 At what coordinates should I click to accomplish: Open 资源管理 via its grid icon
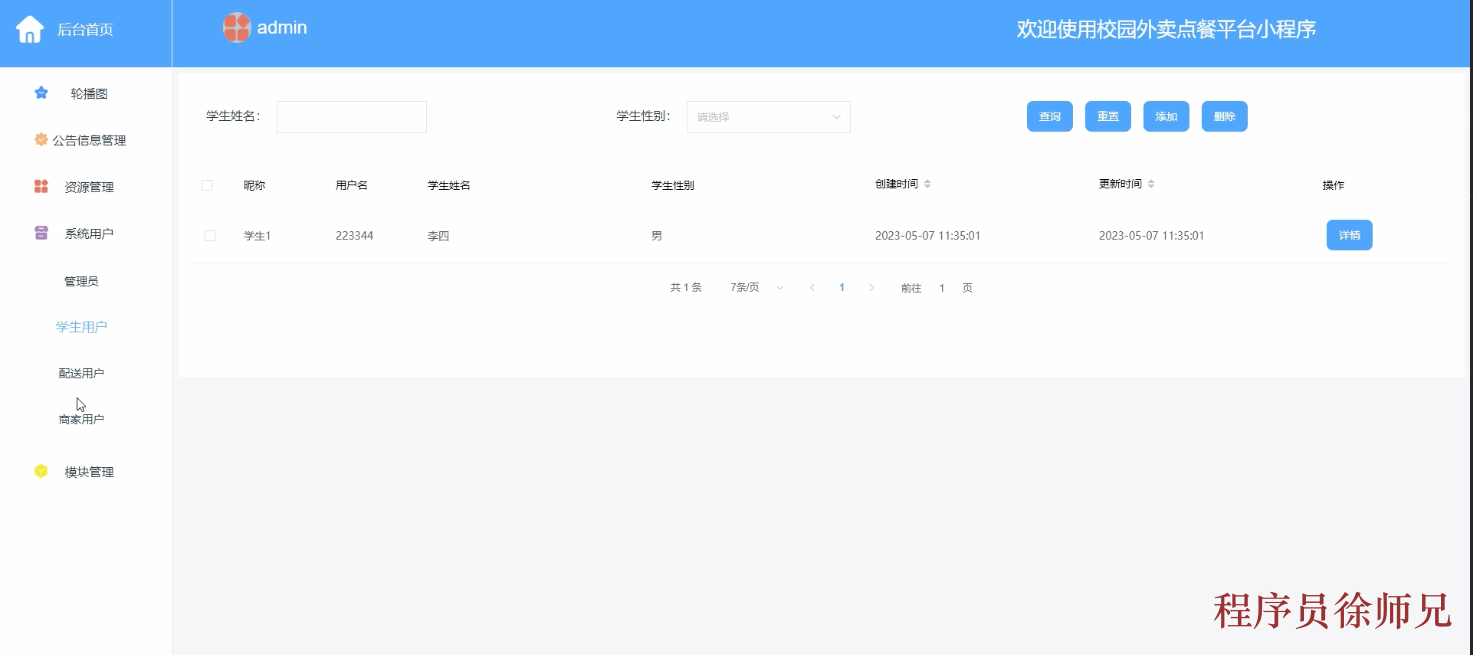pos(40,186)
